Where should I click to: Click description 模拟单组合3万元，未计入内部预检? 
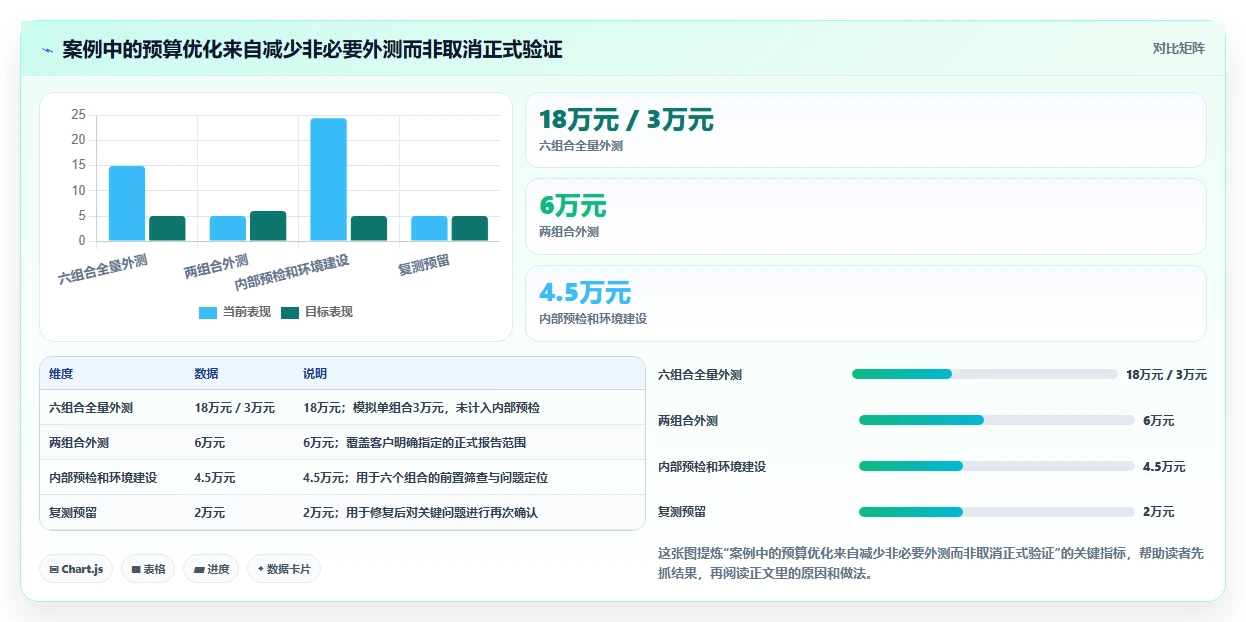tap(446, 408)
